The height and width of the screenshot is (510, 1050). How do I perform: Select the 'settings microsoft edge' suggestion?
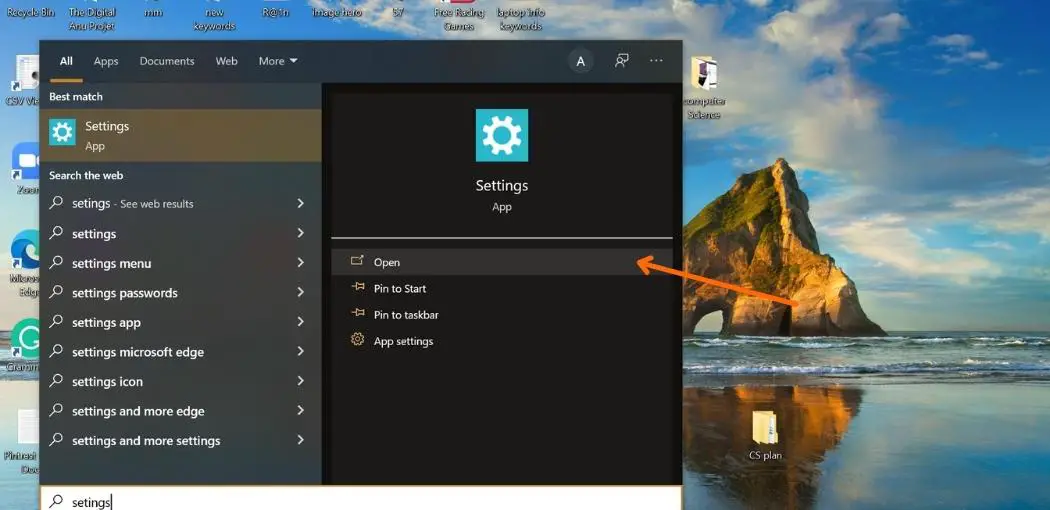tap(181, 351)
